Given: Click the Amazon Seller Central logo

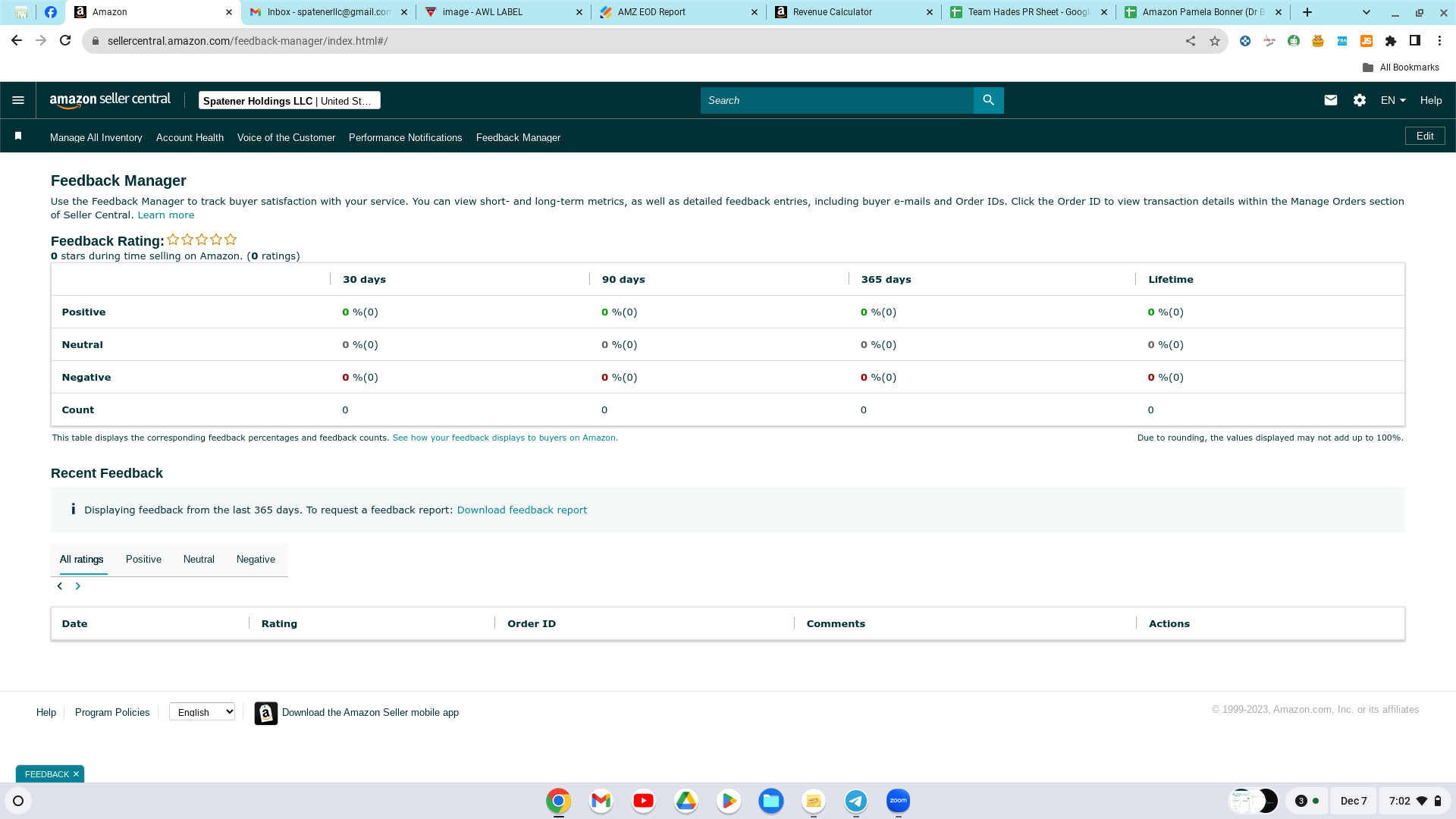Looking at the screenshot, I should [x=110, y=100].
